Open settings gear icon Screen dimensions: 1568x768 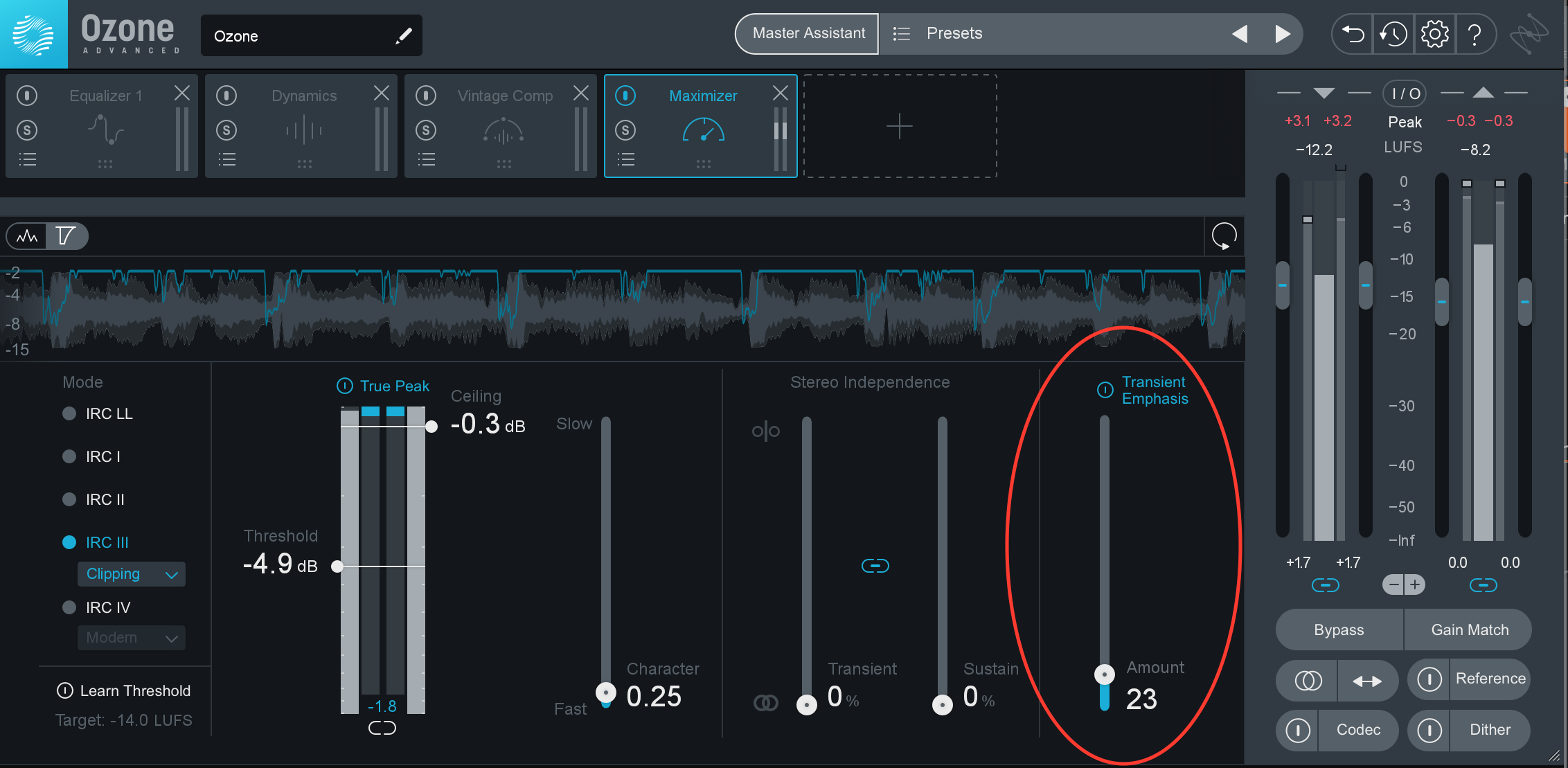tap(1434, 33)
